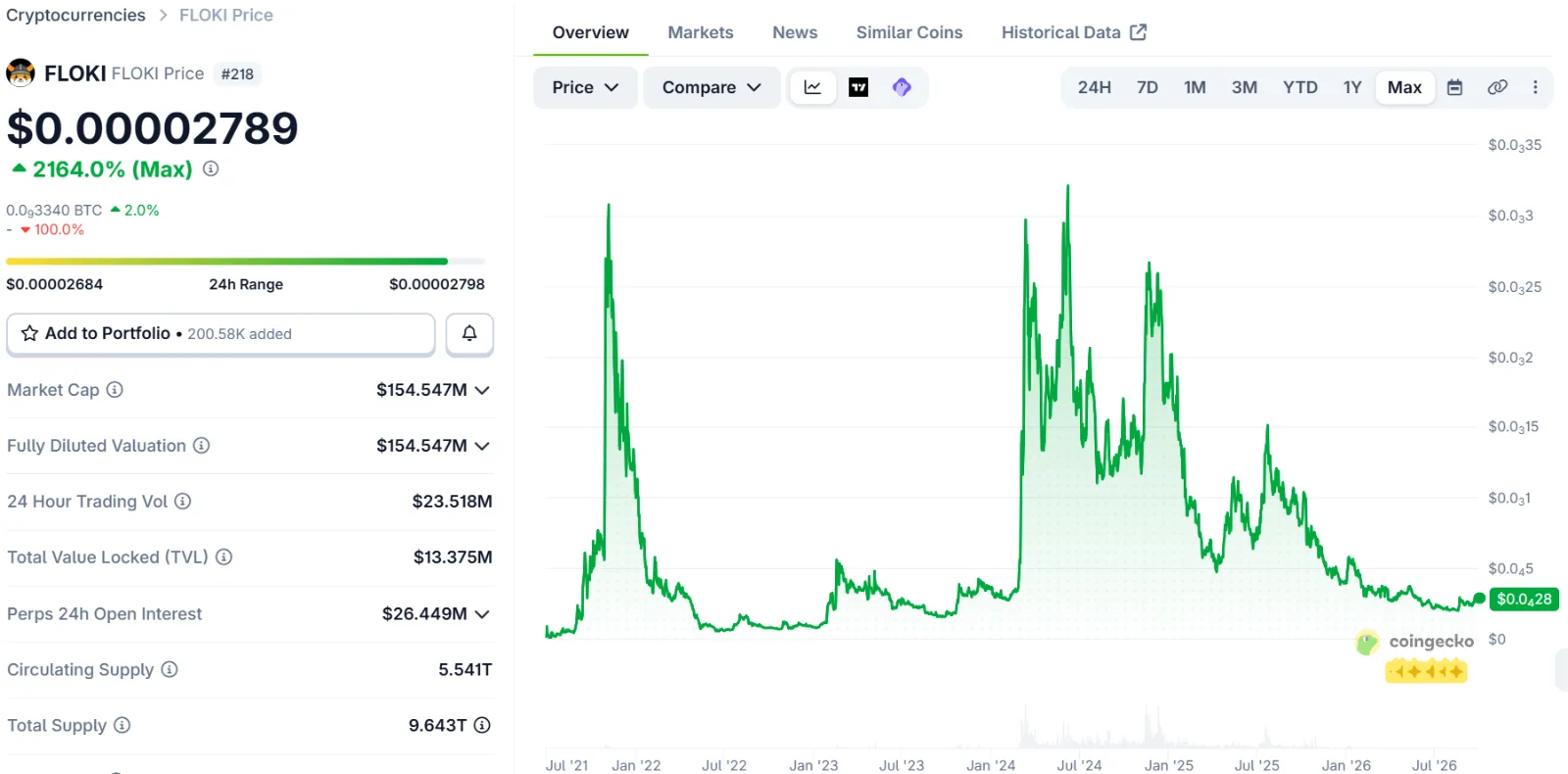The width and height of the screenshot is (1568, 774).
Task: Show Total Value Locked info icon
Action: pos(223,557)
